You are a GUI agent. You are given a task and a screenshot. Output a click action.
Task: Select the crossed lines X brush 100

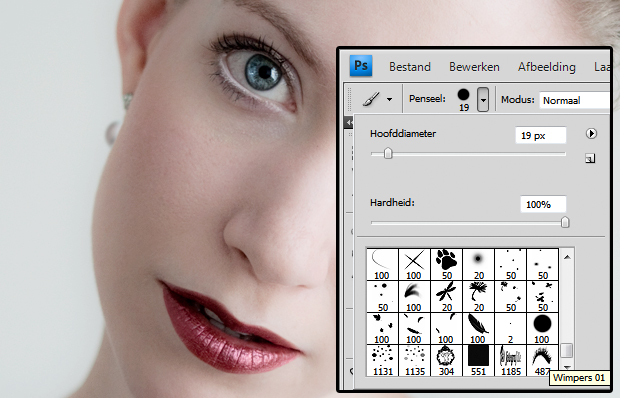(x=414, y=264)
